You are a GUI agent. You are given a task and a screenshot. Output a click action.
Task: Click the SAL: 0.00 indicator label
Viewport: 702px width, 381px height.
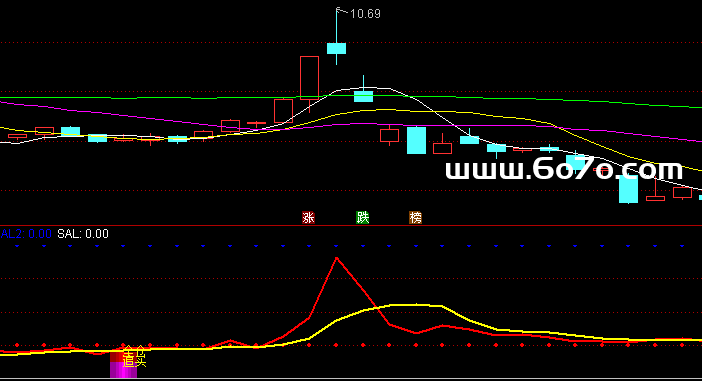pyautogui.click(x=83, y=234)
